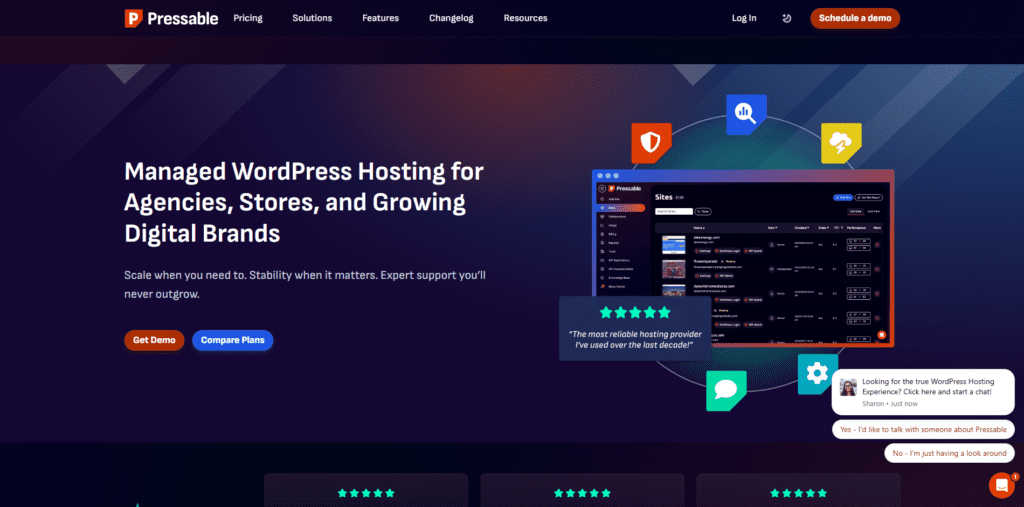Click the Log In link
Image resolution: width=1024 pixels, height=507 pixels.
pyautogui.click(x=744, y=18)
